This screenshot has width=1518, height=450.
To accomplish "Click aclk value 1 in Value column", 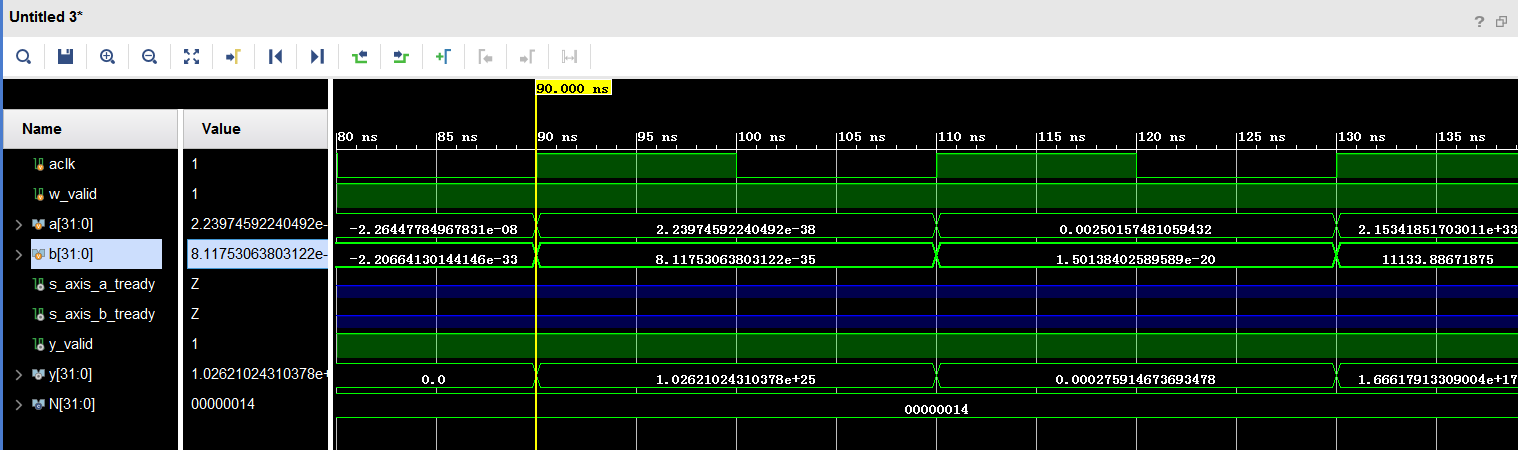I will 195,164.
